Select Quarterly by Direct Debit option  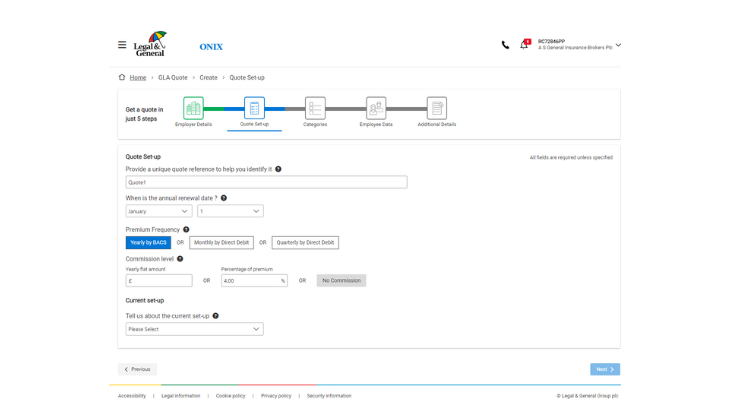click(x=305, y=243)
